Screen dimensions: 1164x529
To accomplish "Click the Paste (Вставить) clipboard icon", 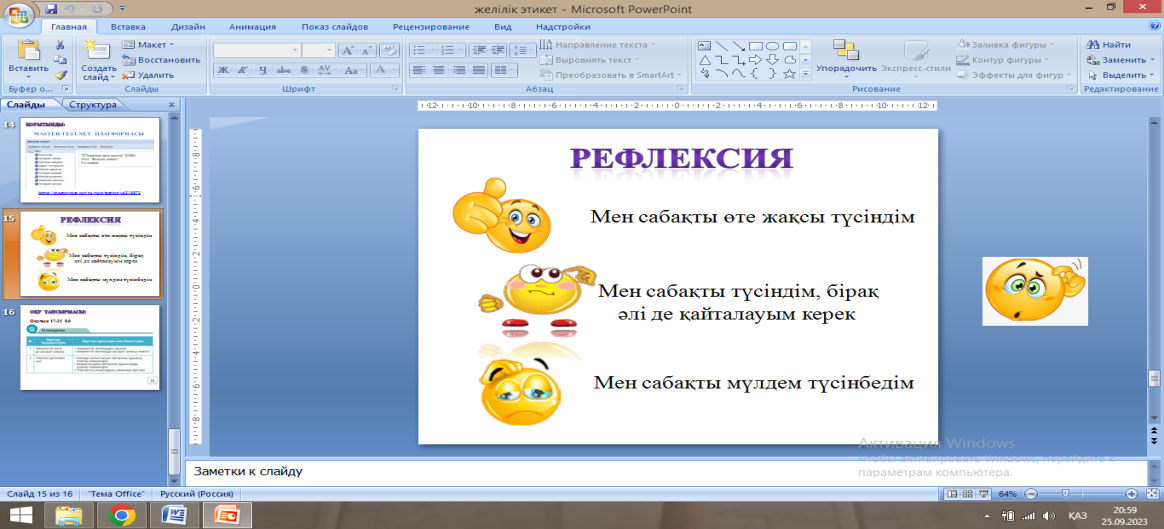I will 27,51.
